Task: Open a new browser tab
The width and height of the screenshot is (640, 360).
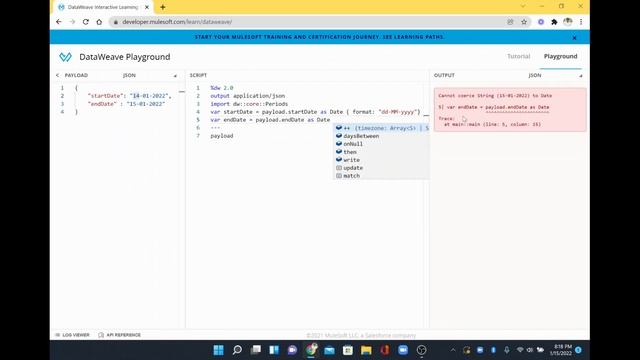Action: [162, 7]
